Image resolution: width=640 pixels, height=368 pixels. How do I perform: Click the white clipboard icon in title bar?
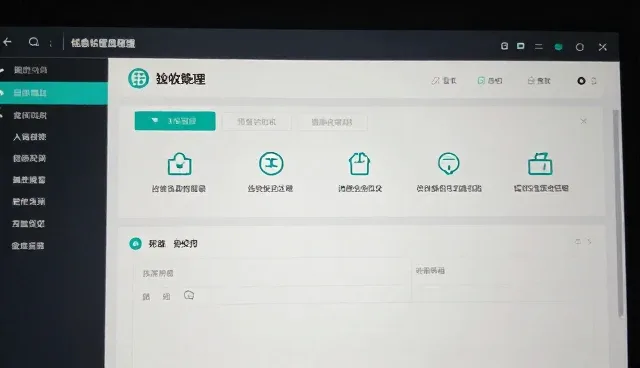[x=504, y=46]
